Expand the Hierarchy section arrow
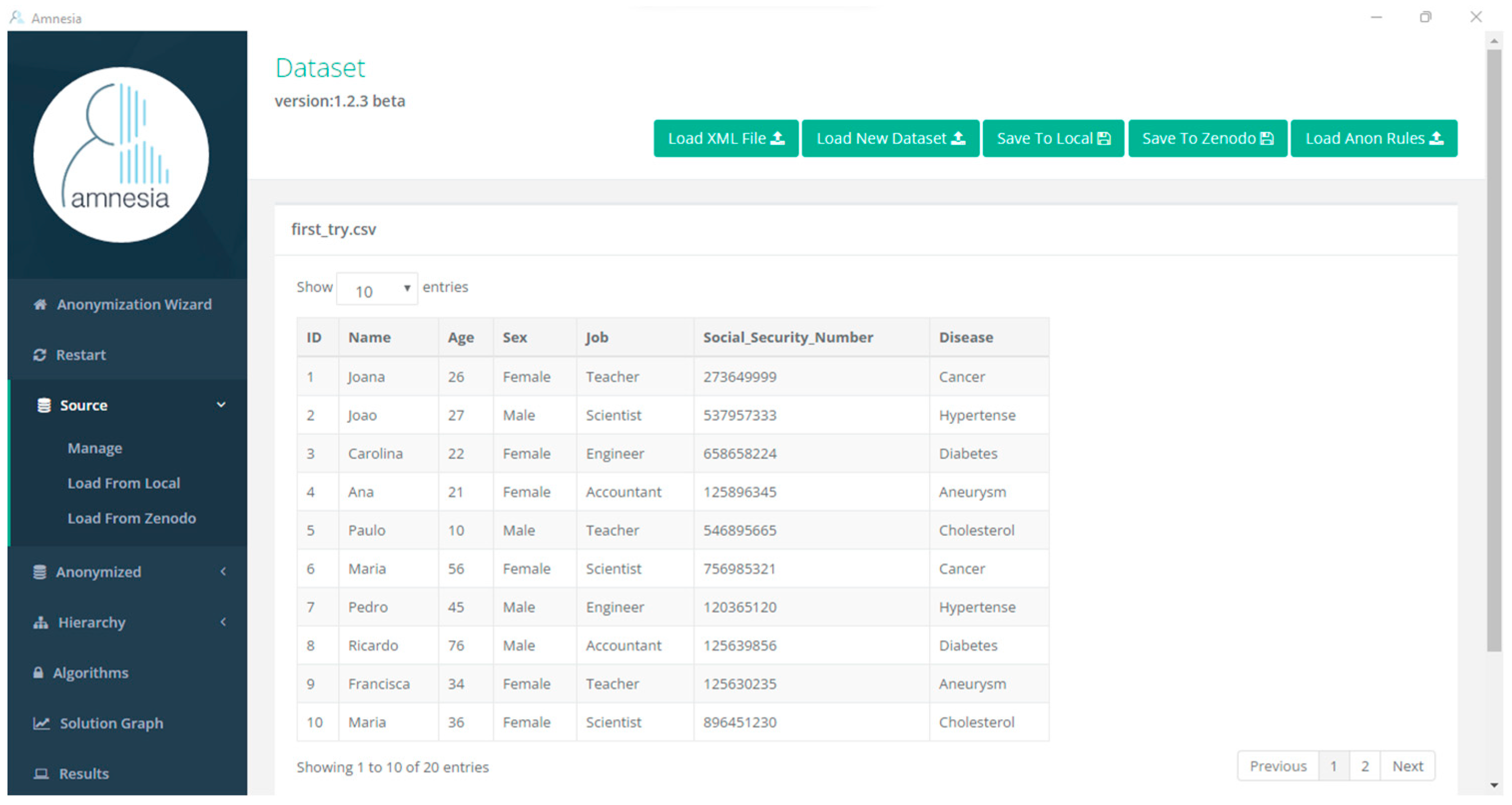The height and width of the screenshot is (805, 1512). (223, 622)
